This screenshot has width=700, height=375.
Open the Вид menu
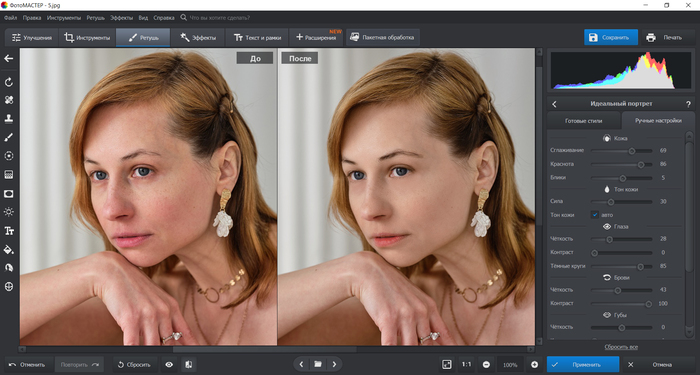(x=143, y=18)
